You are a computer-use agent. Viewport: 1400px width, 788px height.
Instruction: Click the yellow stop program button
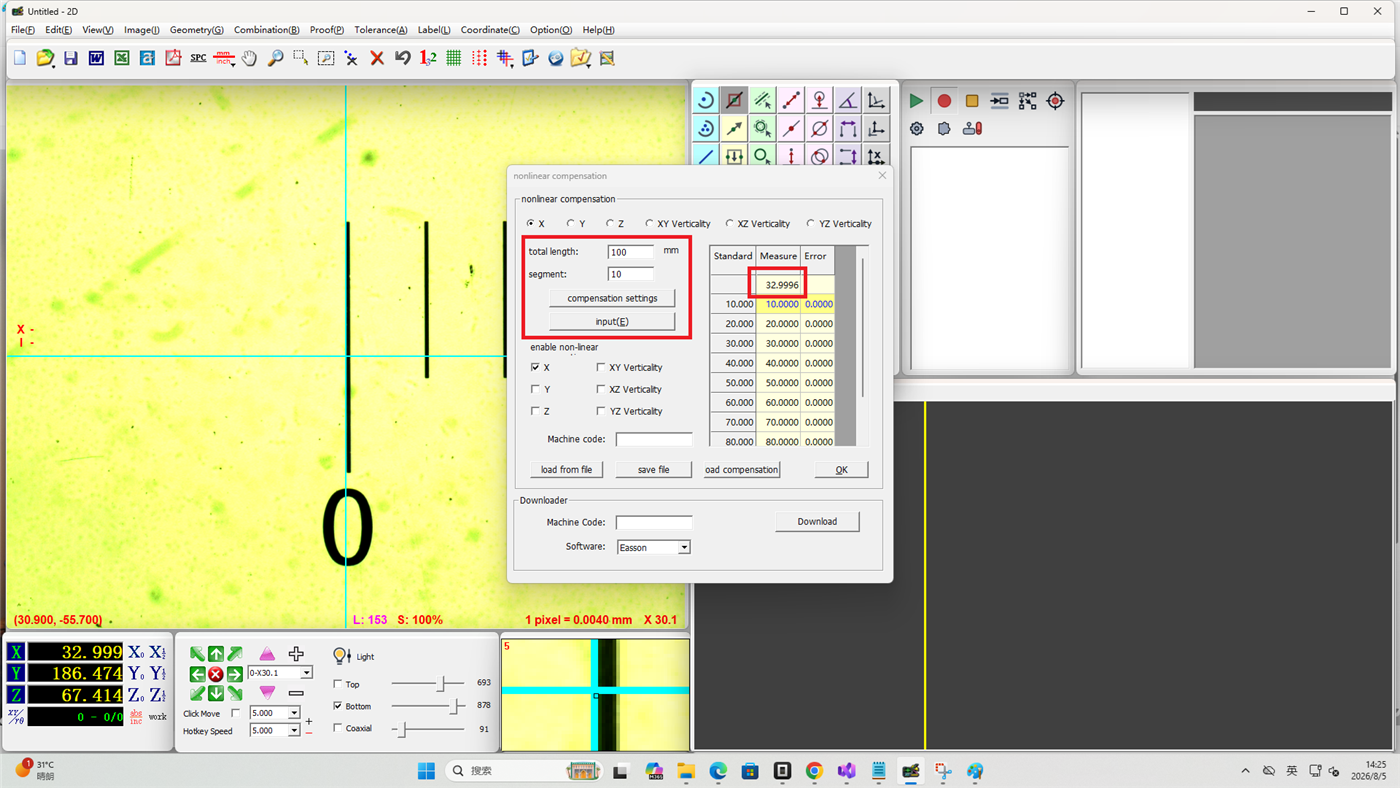click(972, 101)
